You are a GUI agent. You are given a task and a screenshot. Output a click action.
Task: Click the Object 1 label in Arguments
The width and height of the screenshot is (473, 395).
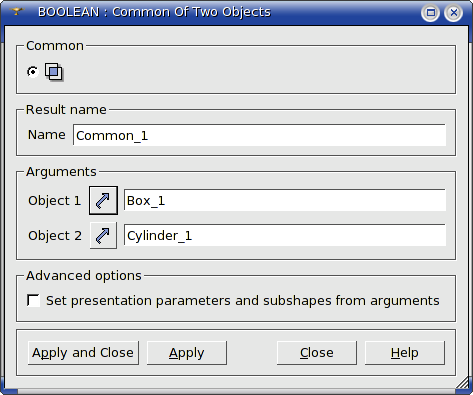(x=55, y=201)
